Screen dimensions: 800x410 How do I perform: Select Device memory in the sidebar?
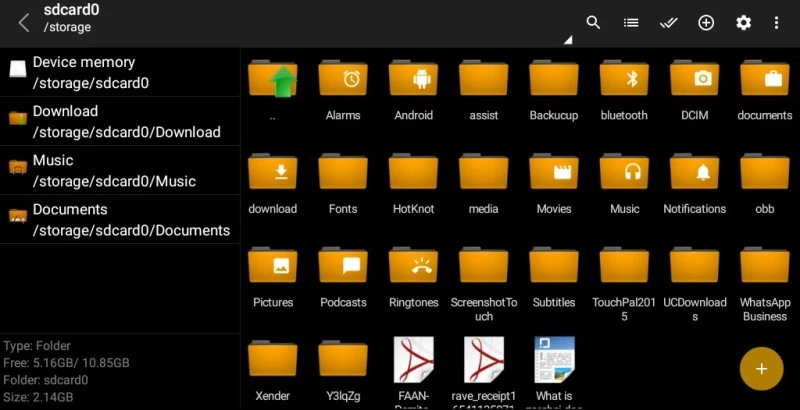[x=120, y=72]
